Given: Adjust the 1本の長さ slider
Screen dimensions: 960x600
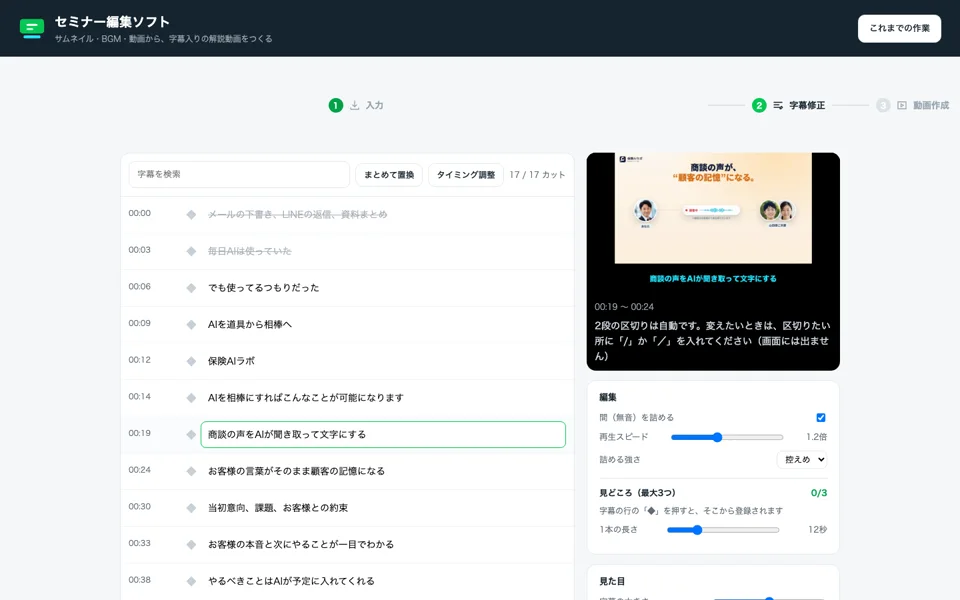Looking at the screenshot, I should [x=723, y=530].
